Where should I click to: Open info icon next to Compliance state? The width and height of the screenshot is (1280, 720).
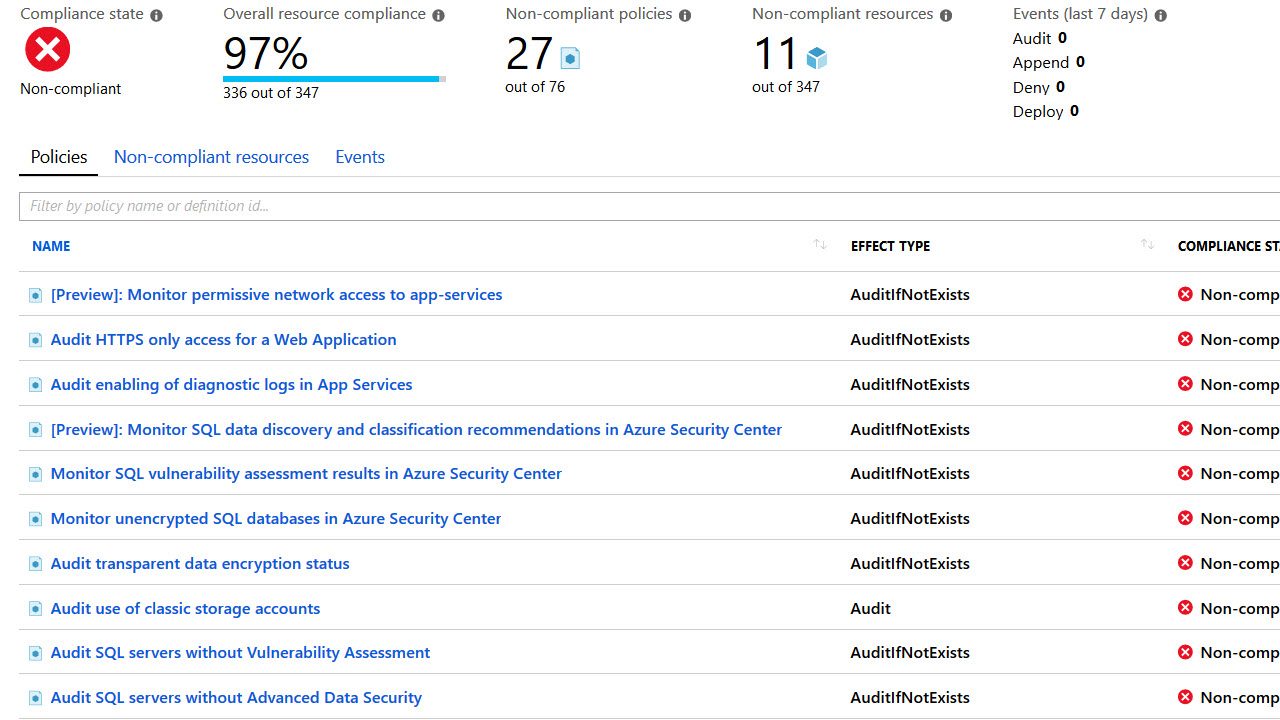[x=155, y=15]
